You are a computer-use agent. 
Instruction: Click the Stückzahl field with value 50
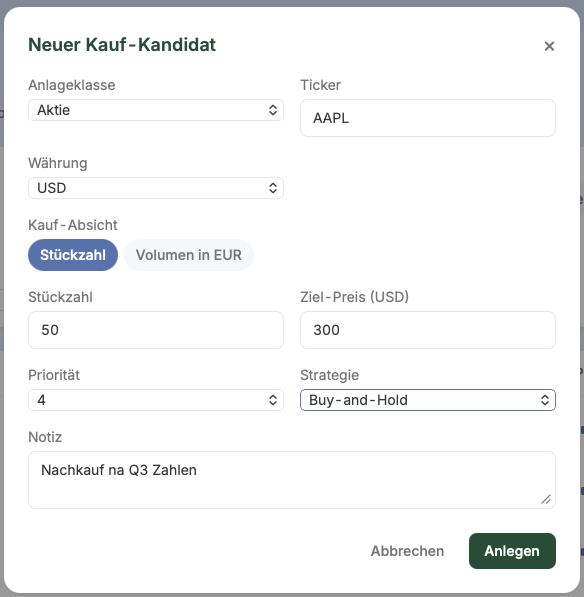click(x=156, y=330)
